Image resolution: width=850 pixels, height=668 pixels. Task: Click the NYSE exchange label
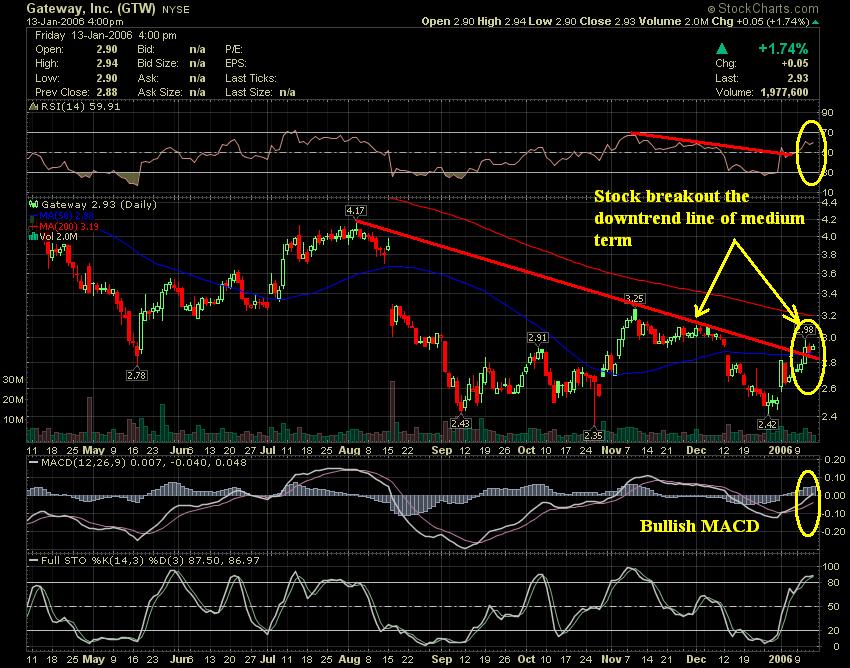point(176,10)
